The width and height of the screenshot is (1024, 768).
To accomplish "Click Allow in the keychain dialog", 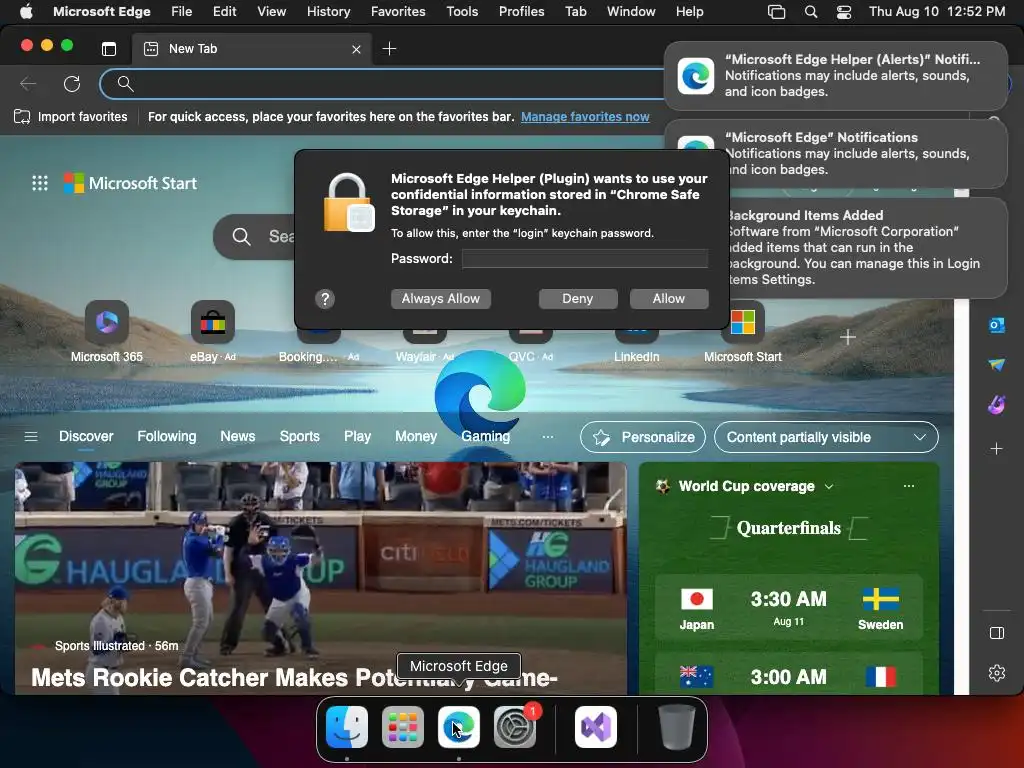I will 669,298.
